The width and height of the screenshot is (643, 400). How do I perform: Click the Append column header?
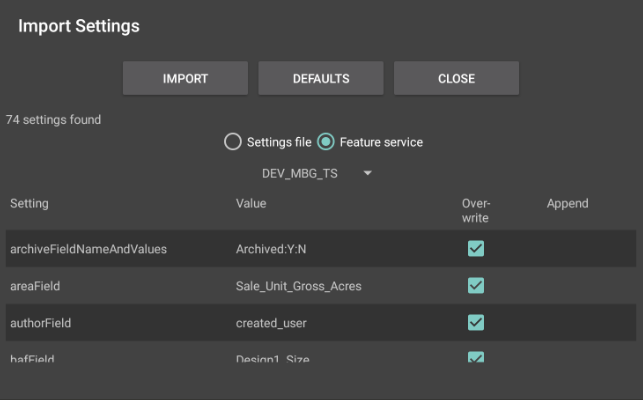click(567, 204)
